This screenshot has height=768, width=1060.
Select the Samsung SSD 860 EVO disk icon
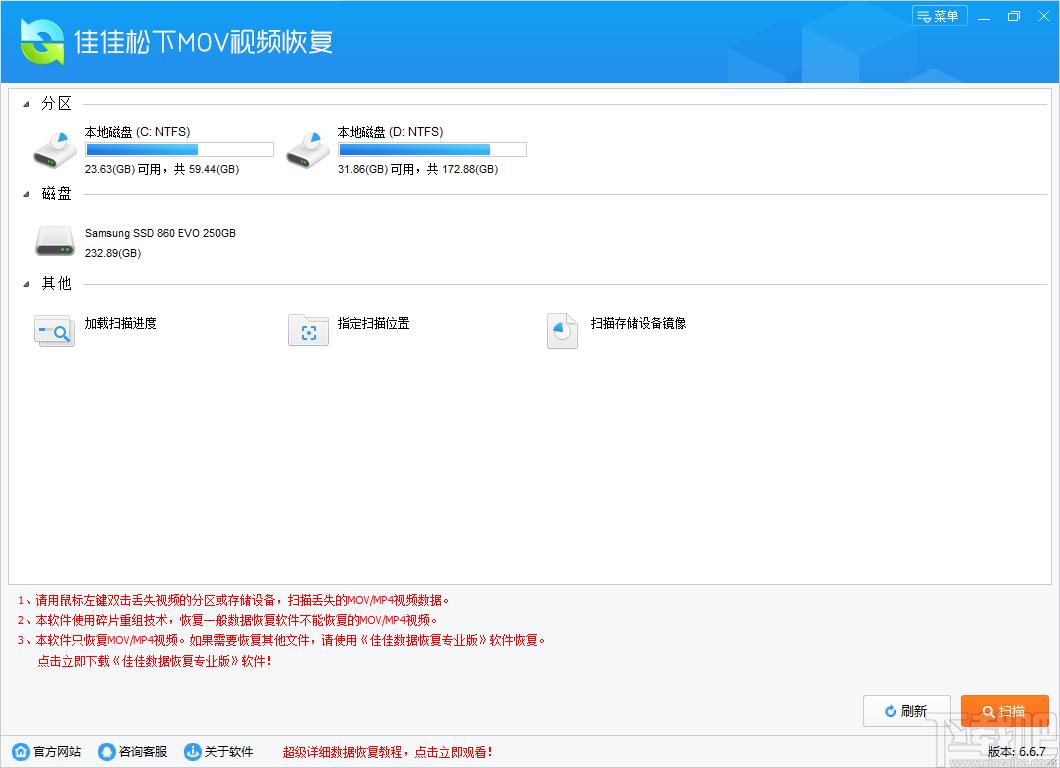pos(55,241)
